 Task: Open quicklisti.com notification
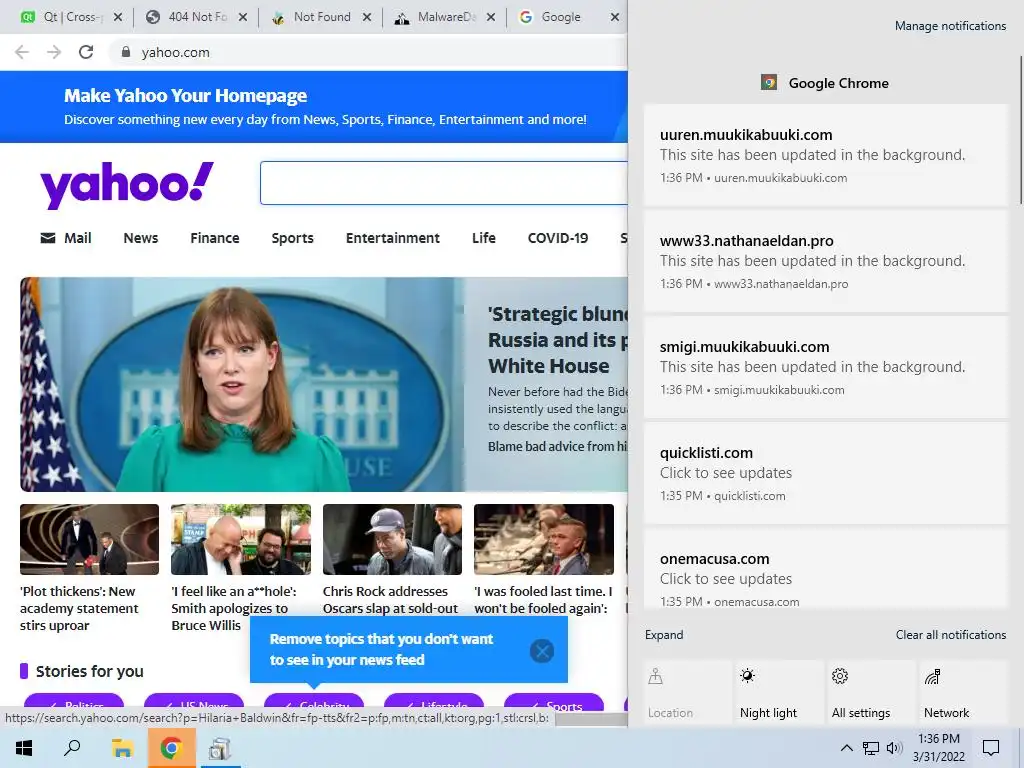(825, 473)
